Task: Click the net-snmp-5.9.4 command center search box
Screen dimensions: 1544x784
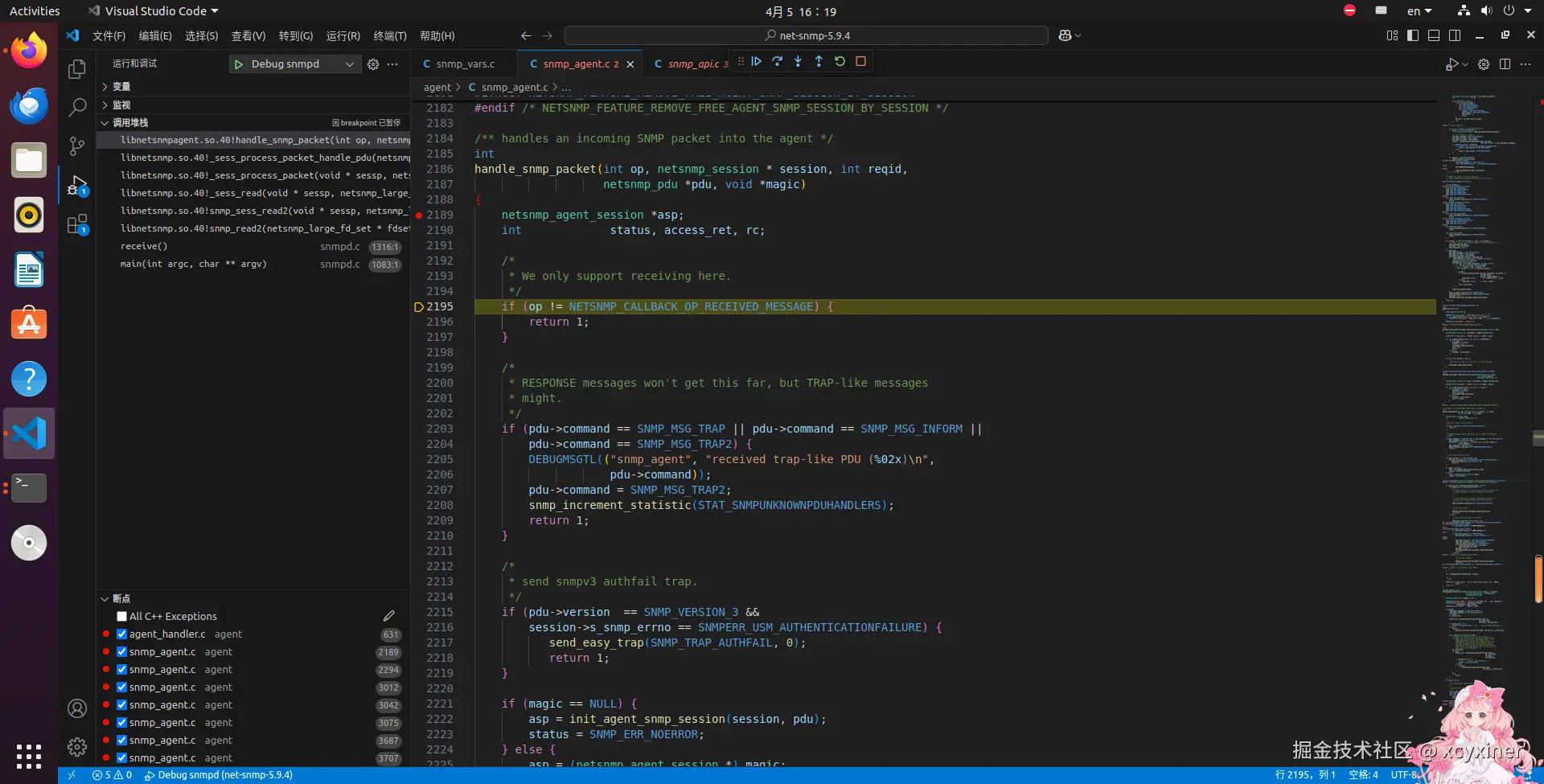Action: (x=806, y=35)
